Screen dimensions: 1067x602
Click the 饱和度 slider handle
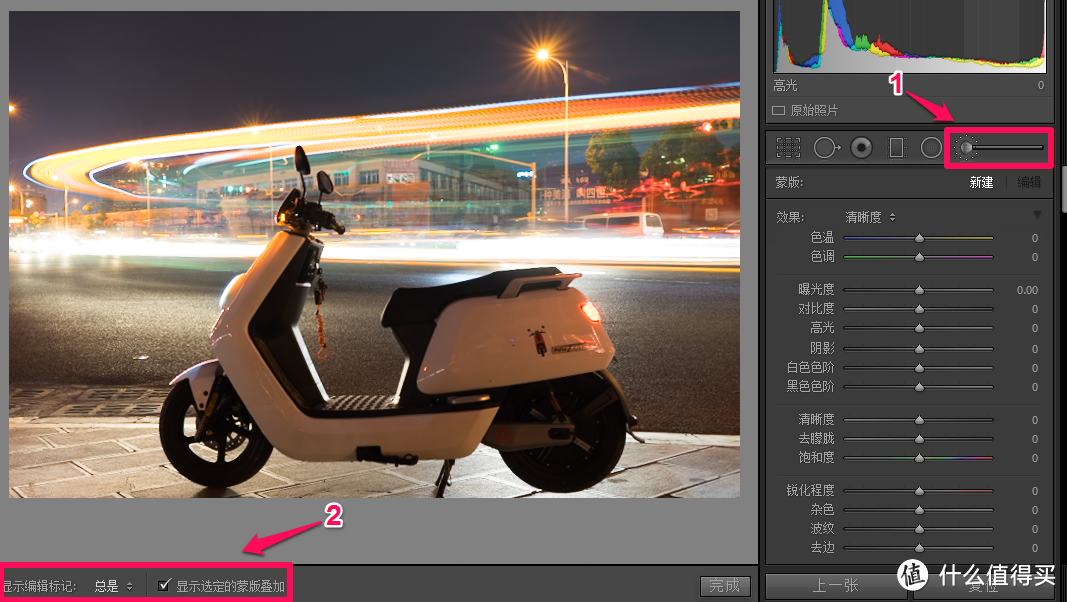919,458
